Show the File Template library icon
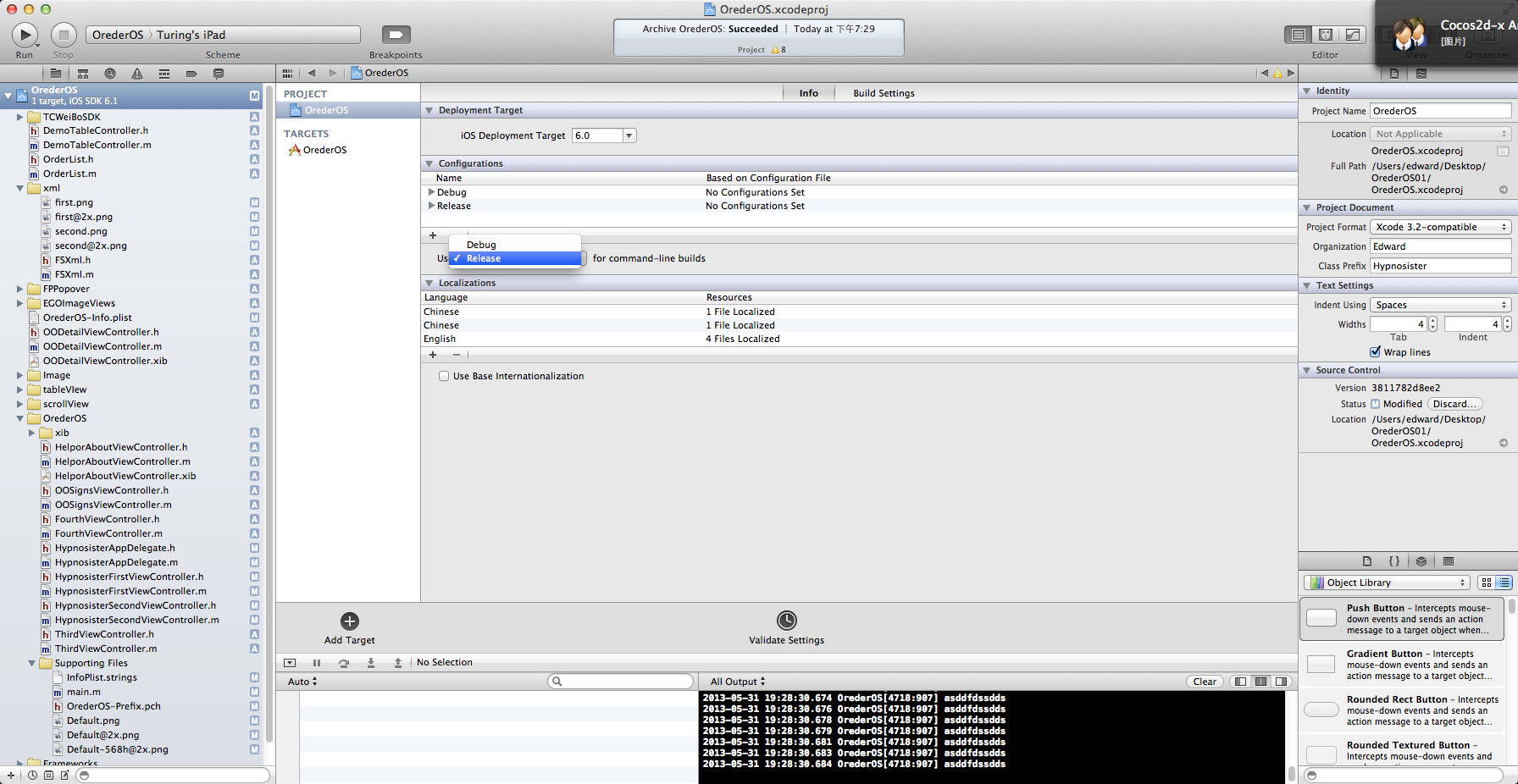 click(1367, 561)
